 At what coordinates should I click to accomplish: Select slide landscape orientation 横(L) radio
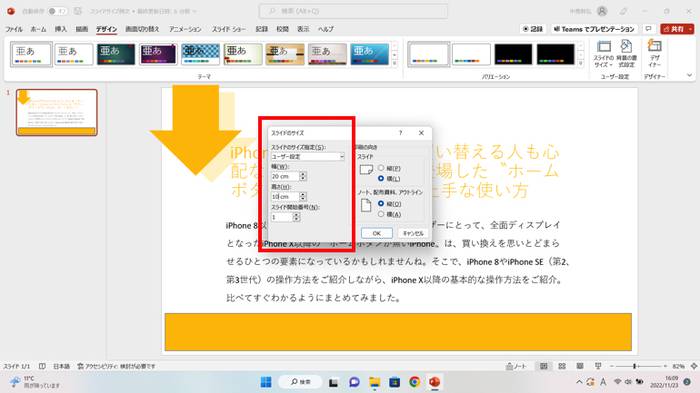click(381, 178)
